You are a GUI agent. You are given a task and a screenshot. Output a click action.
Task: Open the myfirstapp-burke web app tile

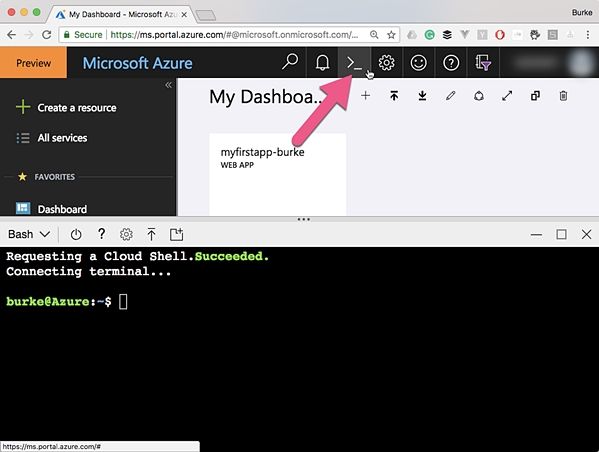click(278, 174)
